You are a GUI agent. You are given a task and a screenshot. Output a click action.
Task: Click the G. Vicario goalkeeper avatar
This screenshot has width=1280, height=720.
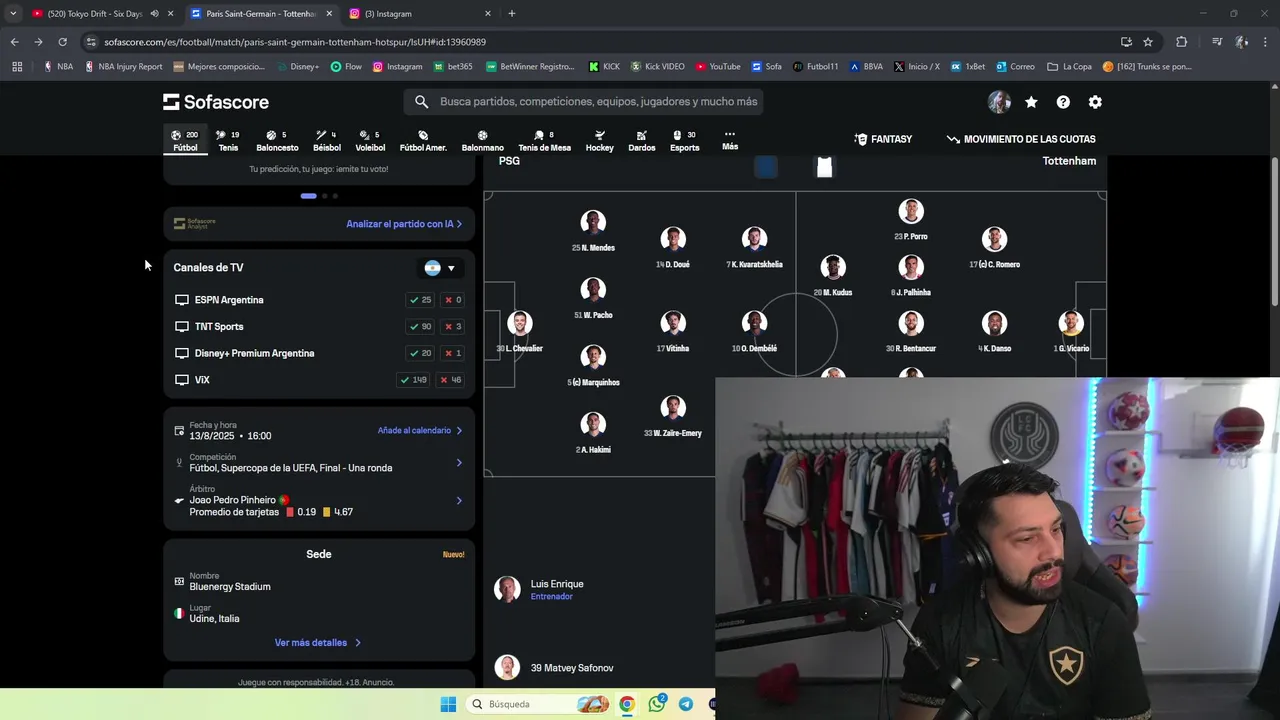[1071, 323]
